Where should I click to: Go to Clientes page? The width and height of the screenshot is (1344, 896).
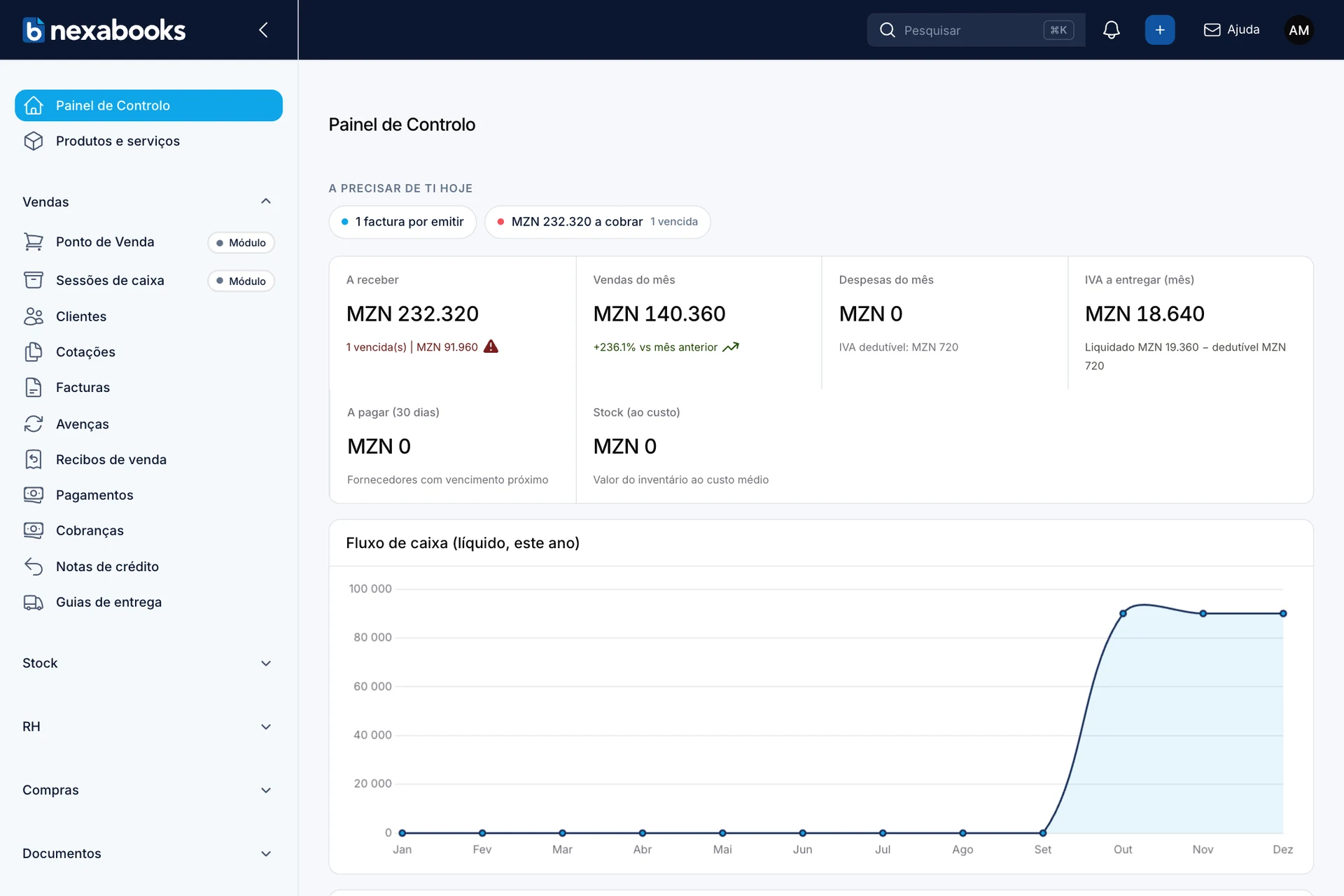pyautogui.click(x=148, y=316)
